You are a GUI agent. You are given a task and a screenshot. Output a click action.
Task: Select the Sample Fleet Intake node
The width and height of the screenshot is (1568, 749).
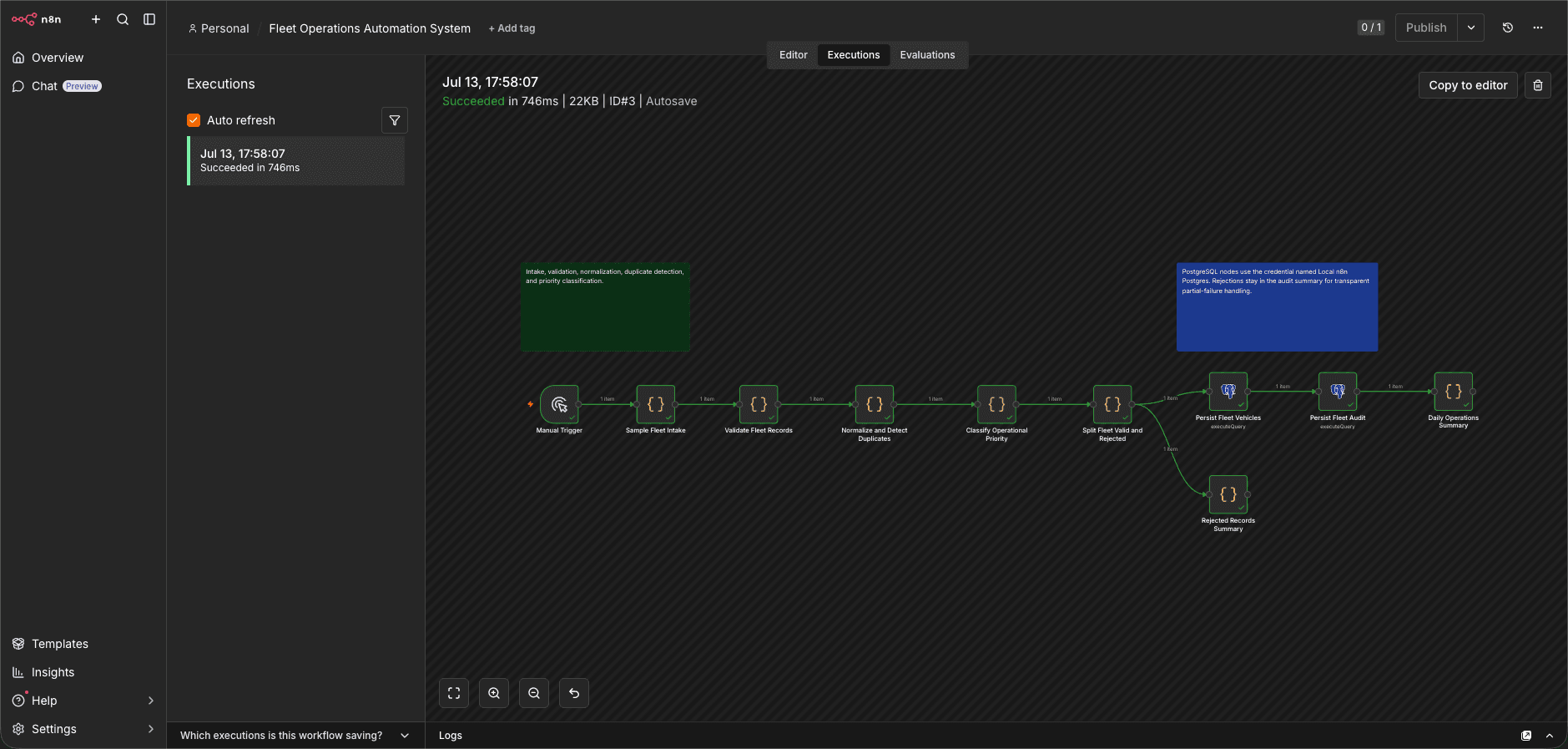coord(656,404)
